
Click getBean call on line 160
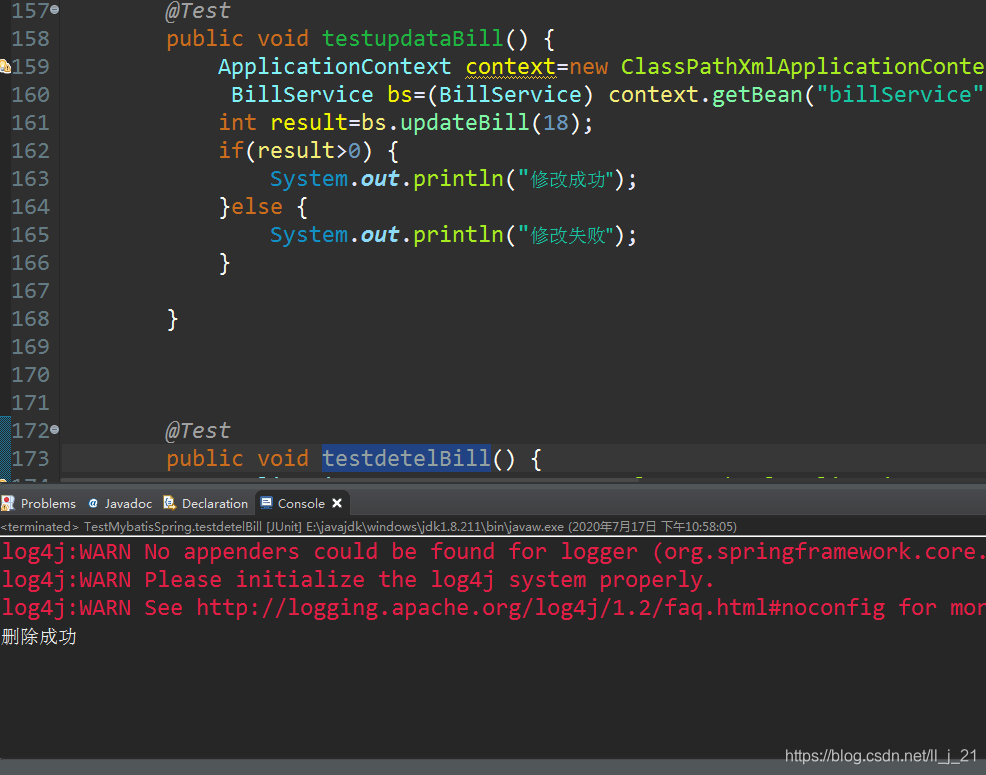point(757,95)
